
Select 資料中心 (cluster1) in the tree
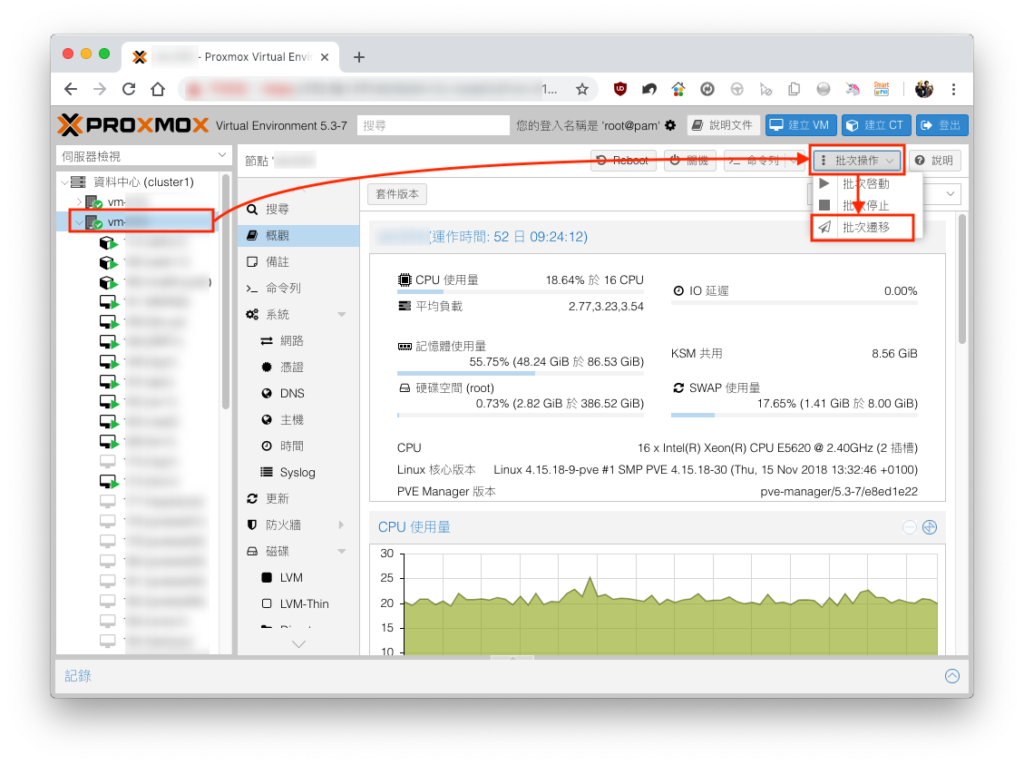tap(144, 182)
